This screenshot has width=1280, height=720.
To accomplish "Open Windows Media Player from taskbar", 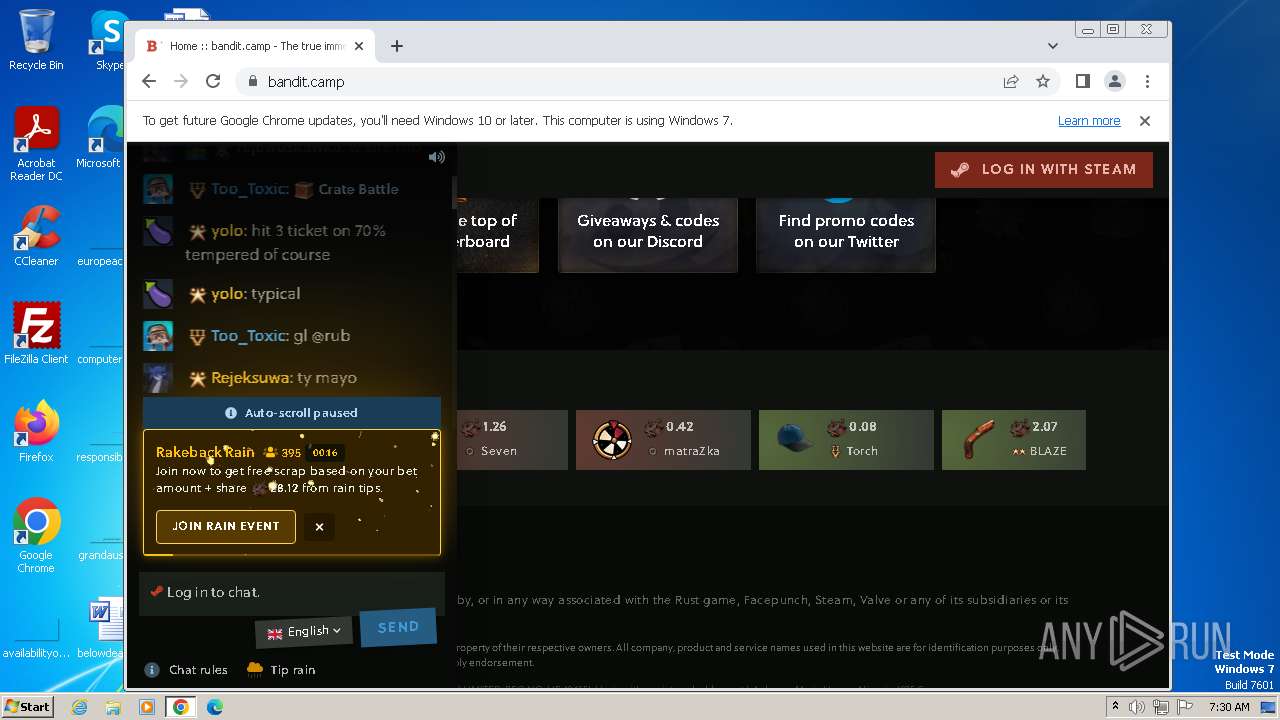I will click(x=147, y=707).
